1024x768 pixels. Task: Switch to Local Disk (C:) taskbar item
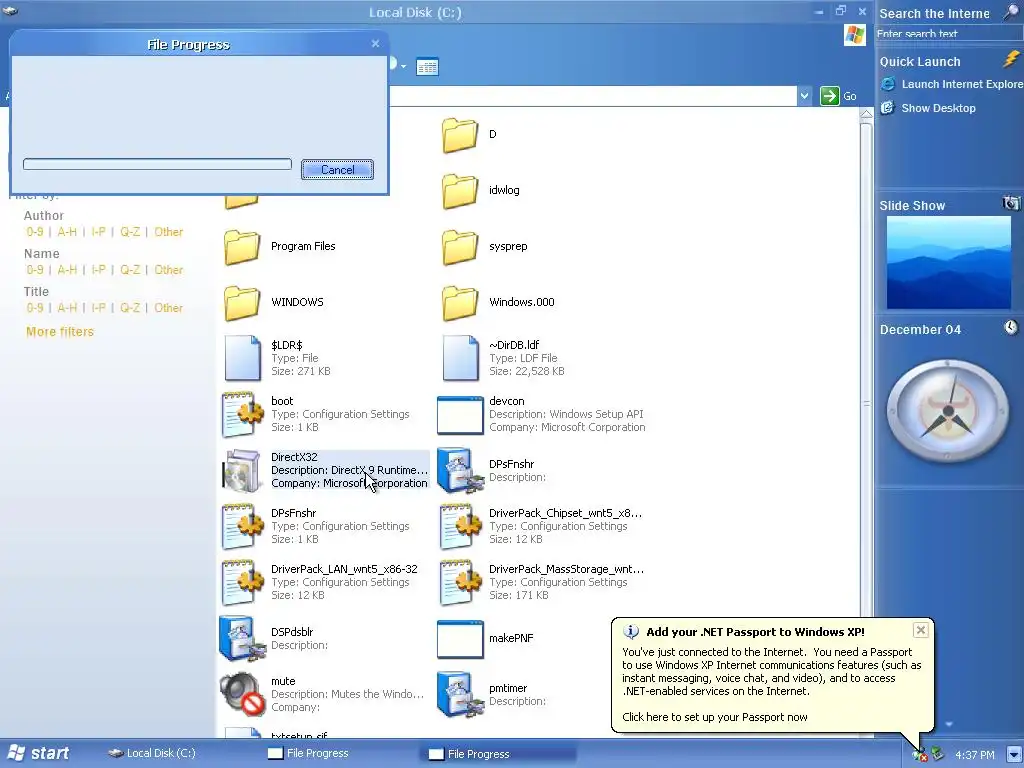152,753
